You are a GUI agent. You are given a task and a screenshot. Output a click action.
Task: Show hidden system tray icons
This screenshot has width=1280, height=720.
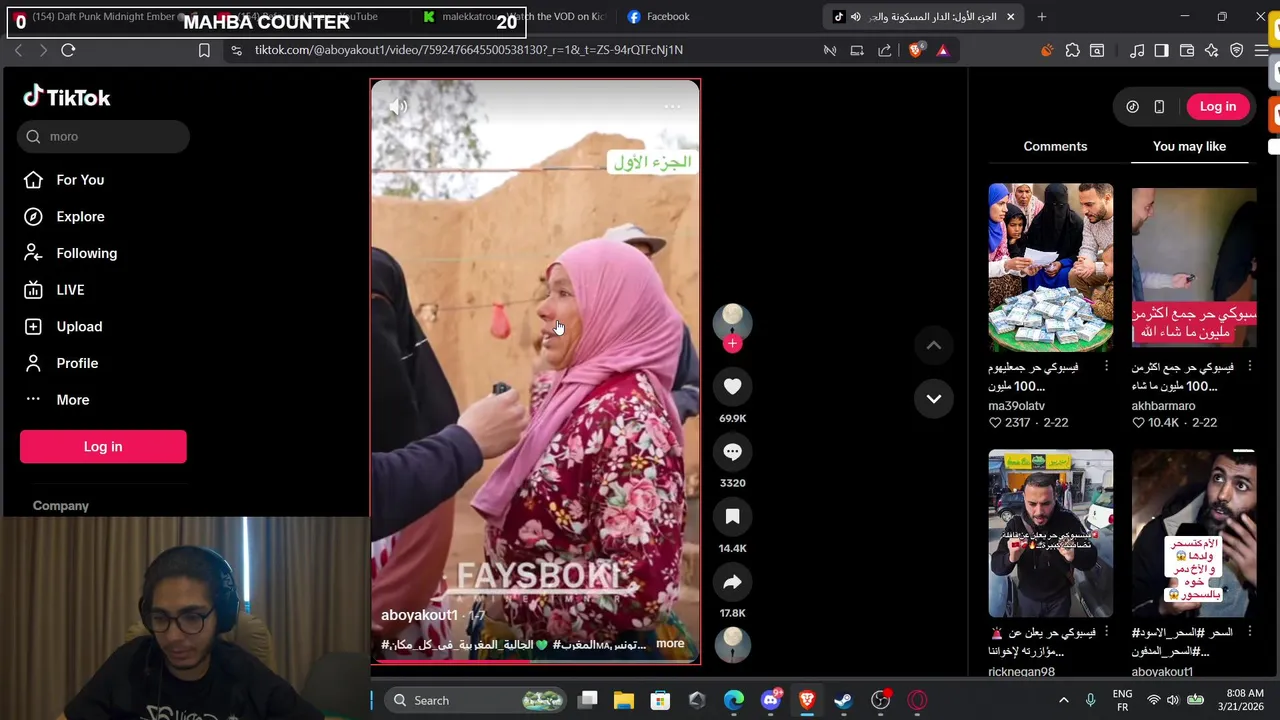point(1063,700)
